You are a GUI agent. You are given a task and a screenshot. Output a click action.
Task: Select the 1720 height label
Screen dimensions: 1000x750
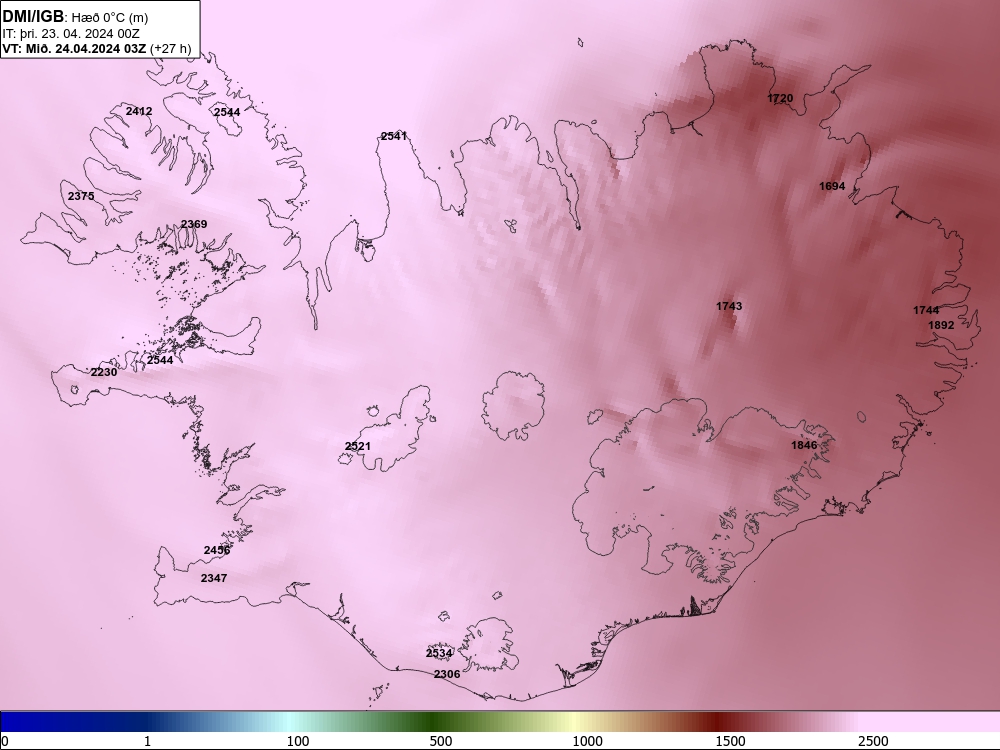(781, 98)
